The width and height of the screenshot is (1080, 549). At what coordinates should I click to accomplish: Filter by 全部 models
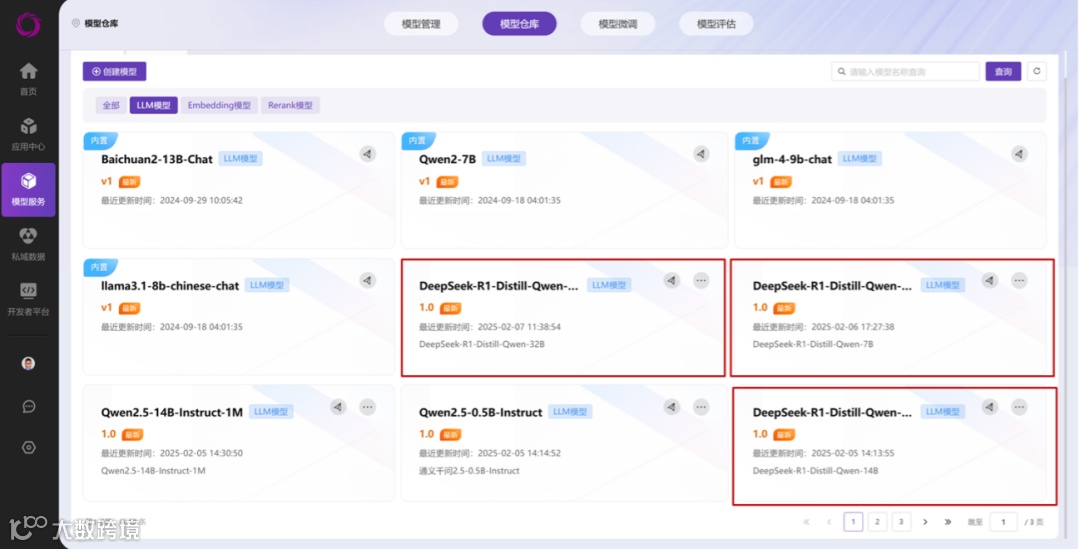click(111, 105)
